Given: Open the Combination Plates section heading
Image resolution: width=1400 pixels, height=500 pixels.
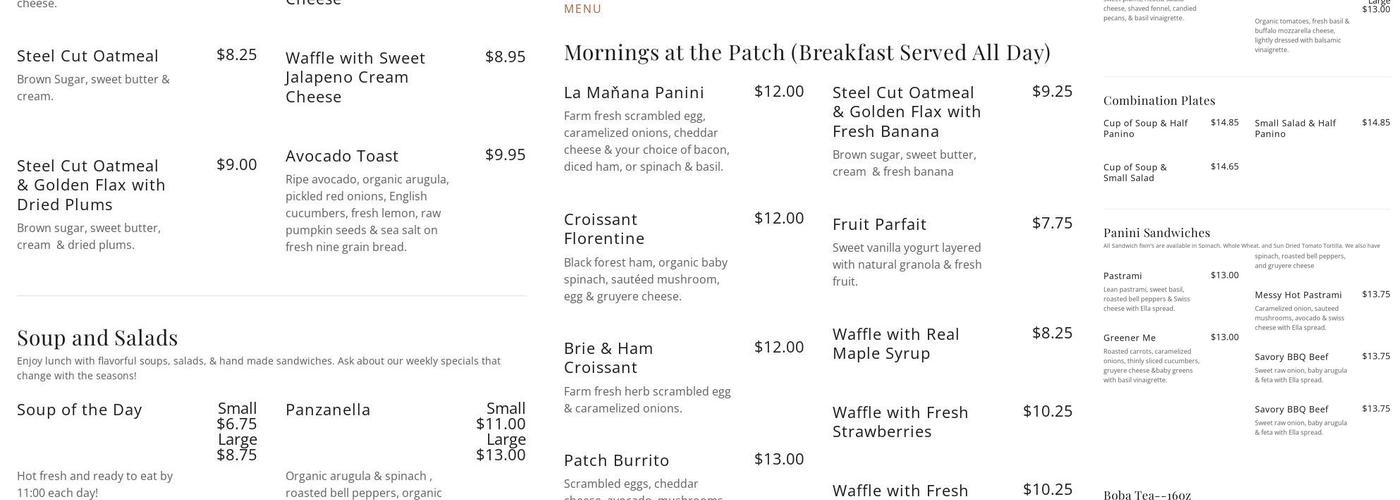Looking at the screenshot, I should click(x=1159, y=100).
